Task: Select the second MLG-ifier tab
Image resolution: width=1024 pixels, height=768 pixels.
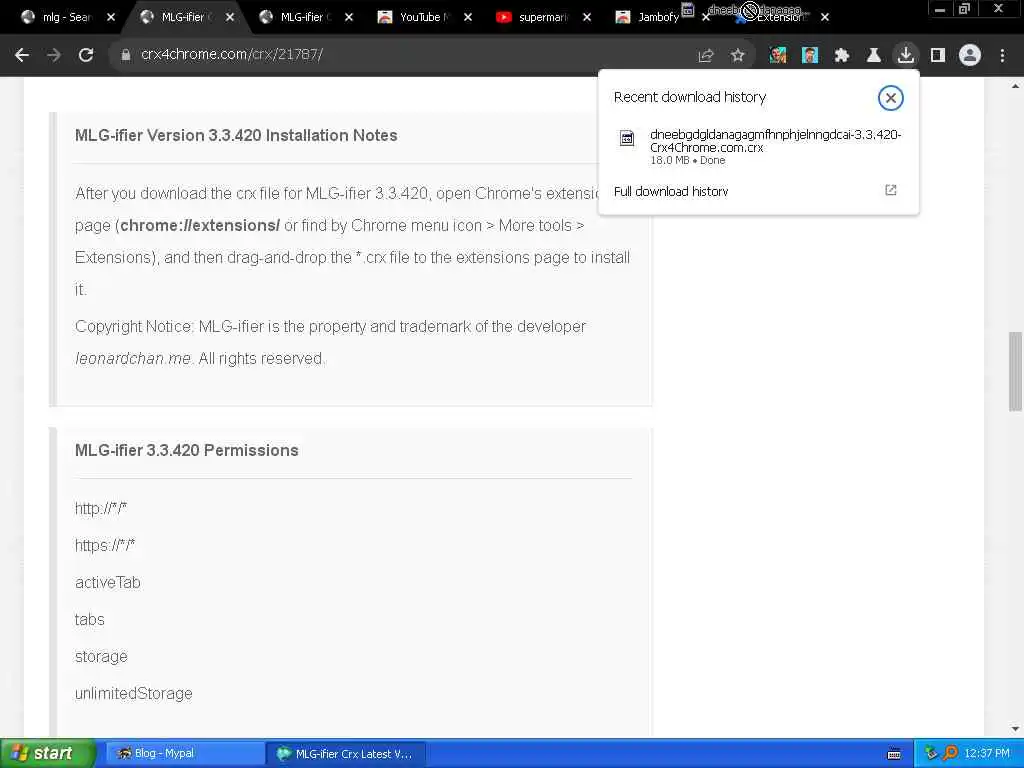Action: [306, 17]
